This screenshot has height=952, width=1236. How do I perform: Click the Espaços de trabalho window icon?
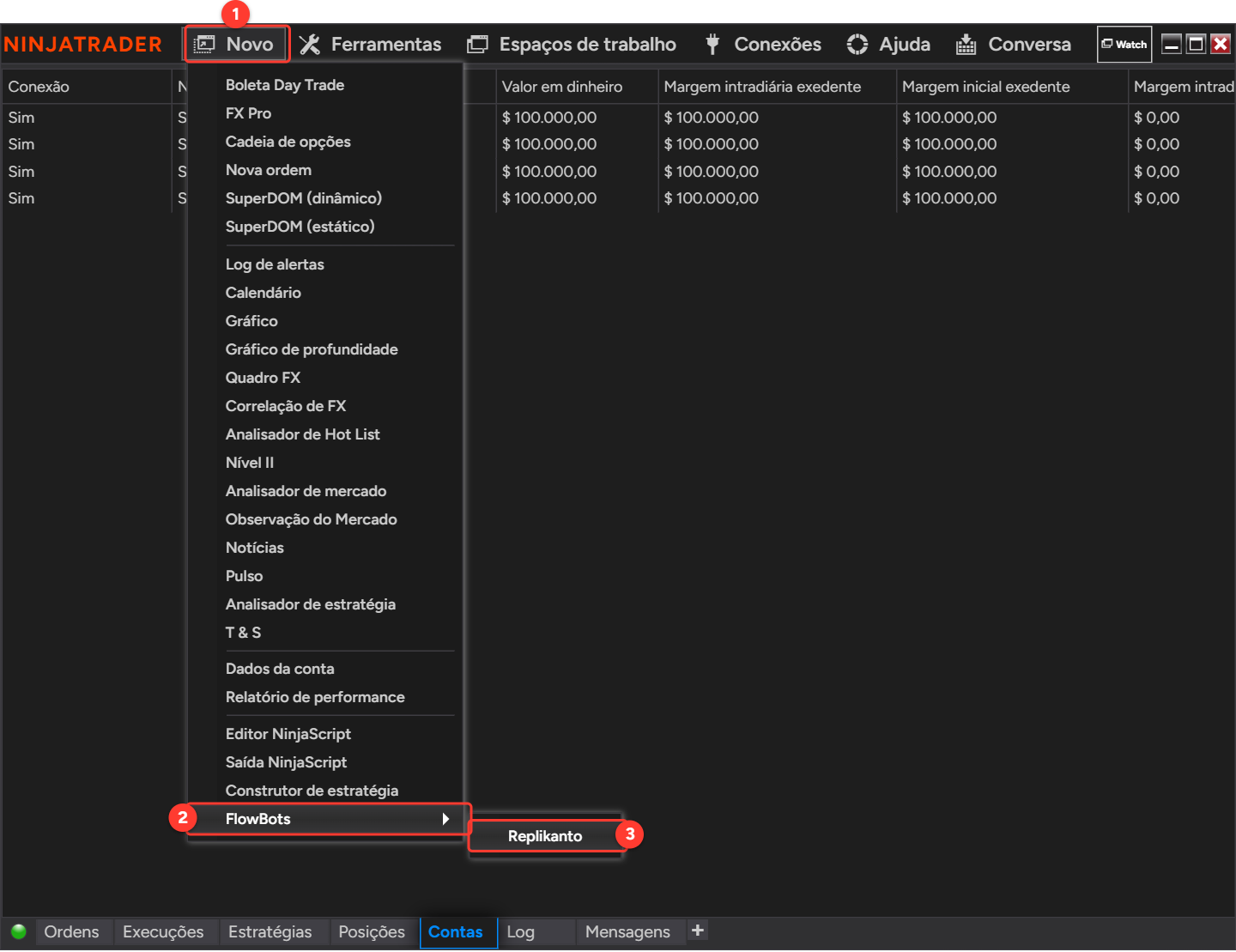click(477, 45)
